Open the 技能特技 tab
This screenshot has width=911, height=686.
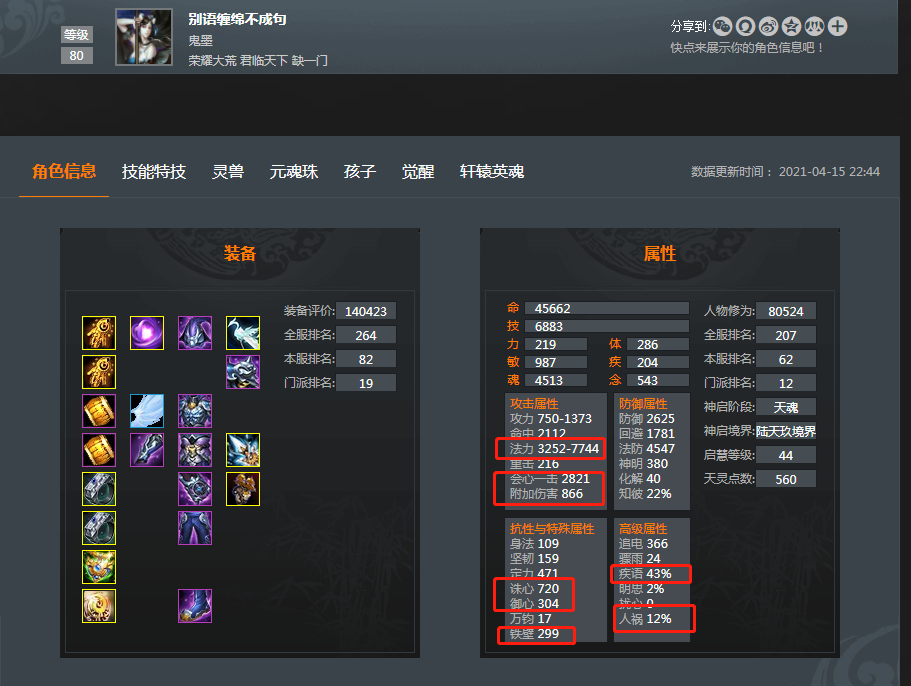pyautogui.click(x=154, y=172)
